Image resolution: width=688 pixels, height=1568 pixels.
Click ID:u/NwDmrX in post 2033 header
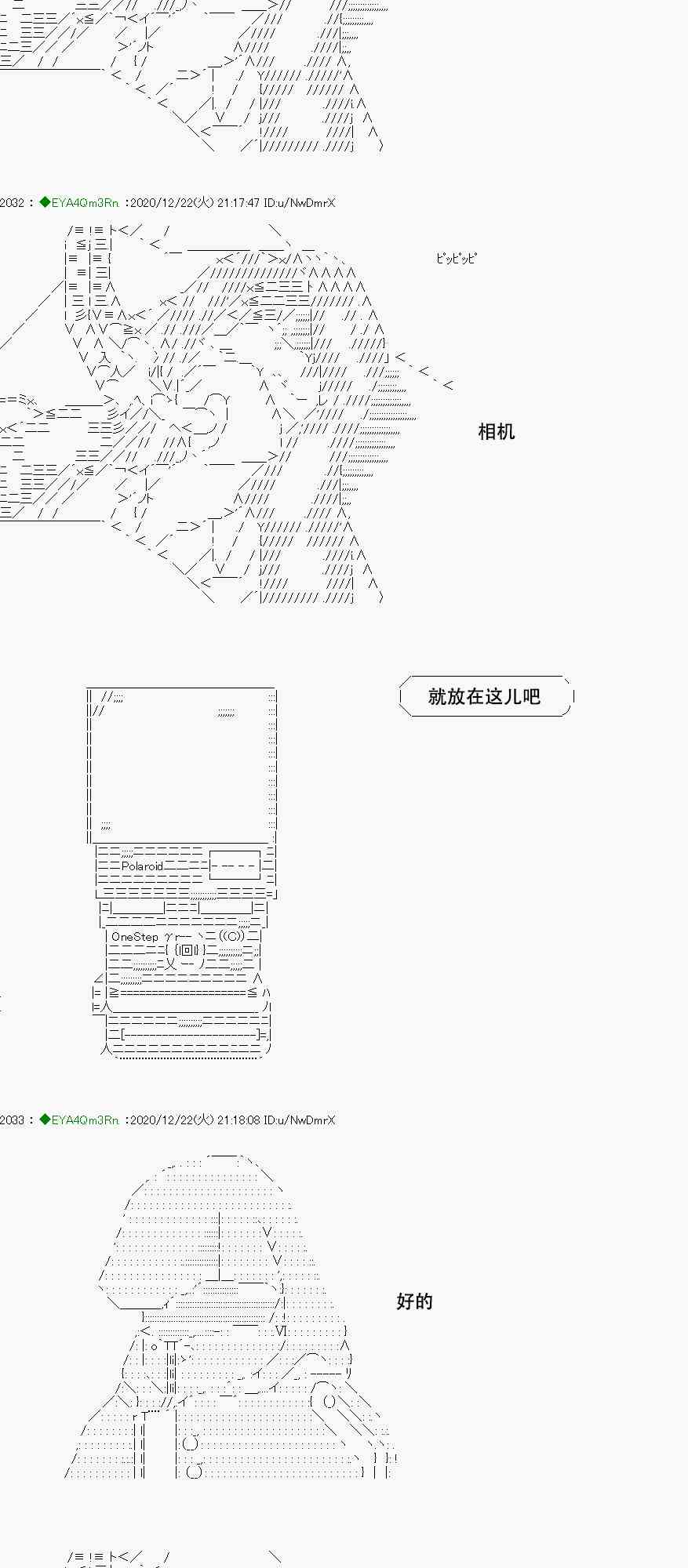(x=299, y=1120)
